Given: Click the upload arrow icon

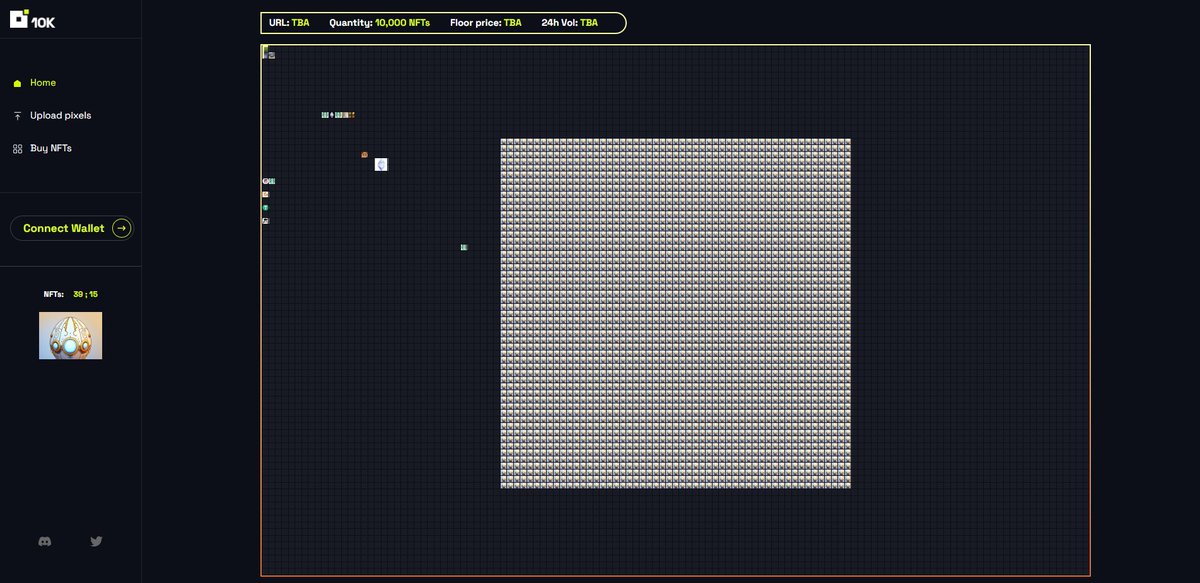Looking at the screenshot, I should (x=17, y=116).
